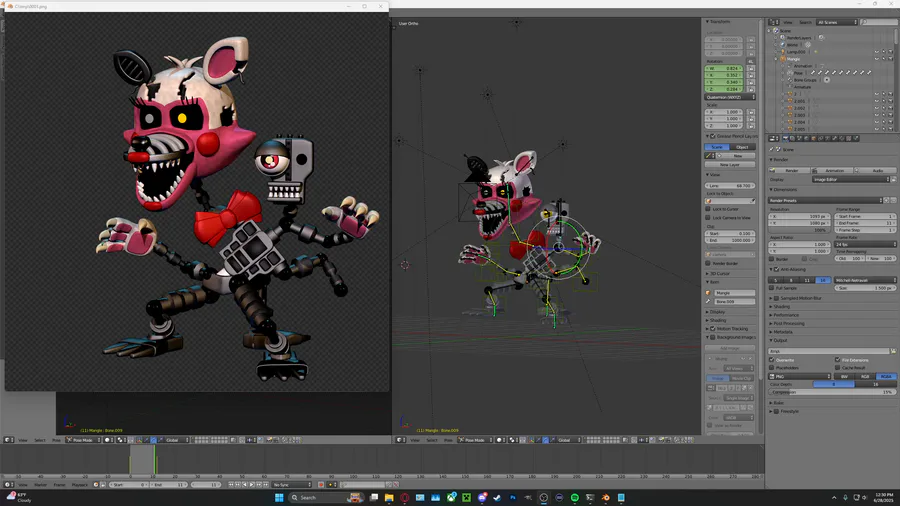
Task: Click the Mangle armature icon in outliner
Action: pyautogui.click(x=782, y=59)
